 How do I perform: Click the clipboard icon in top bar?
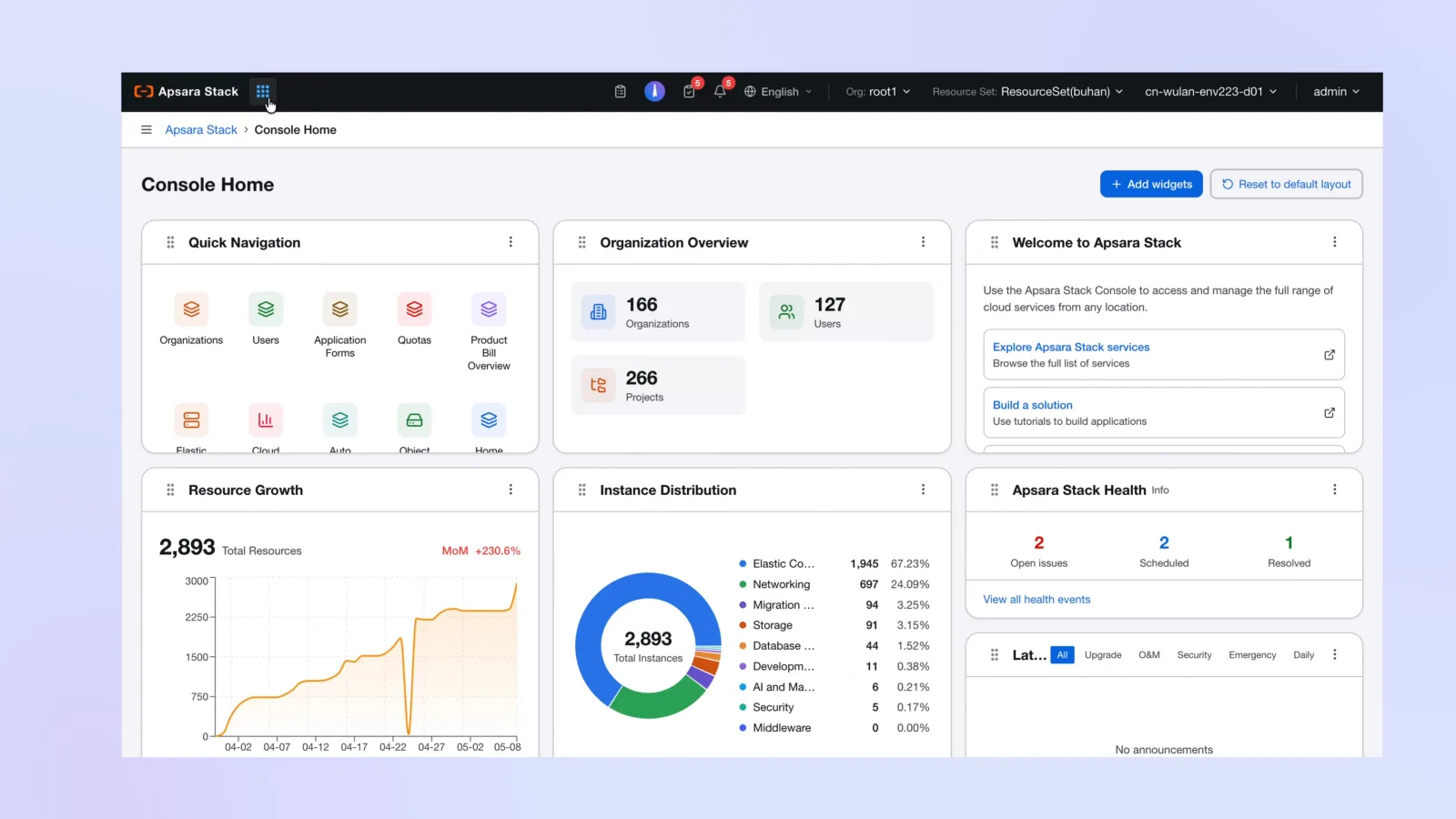[x=620, y=92]
